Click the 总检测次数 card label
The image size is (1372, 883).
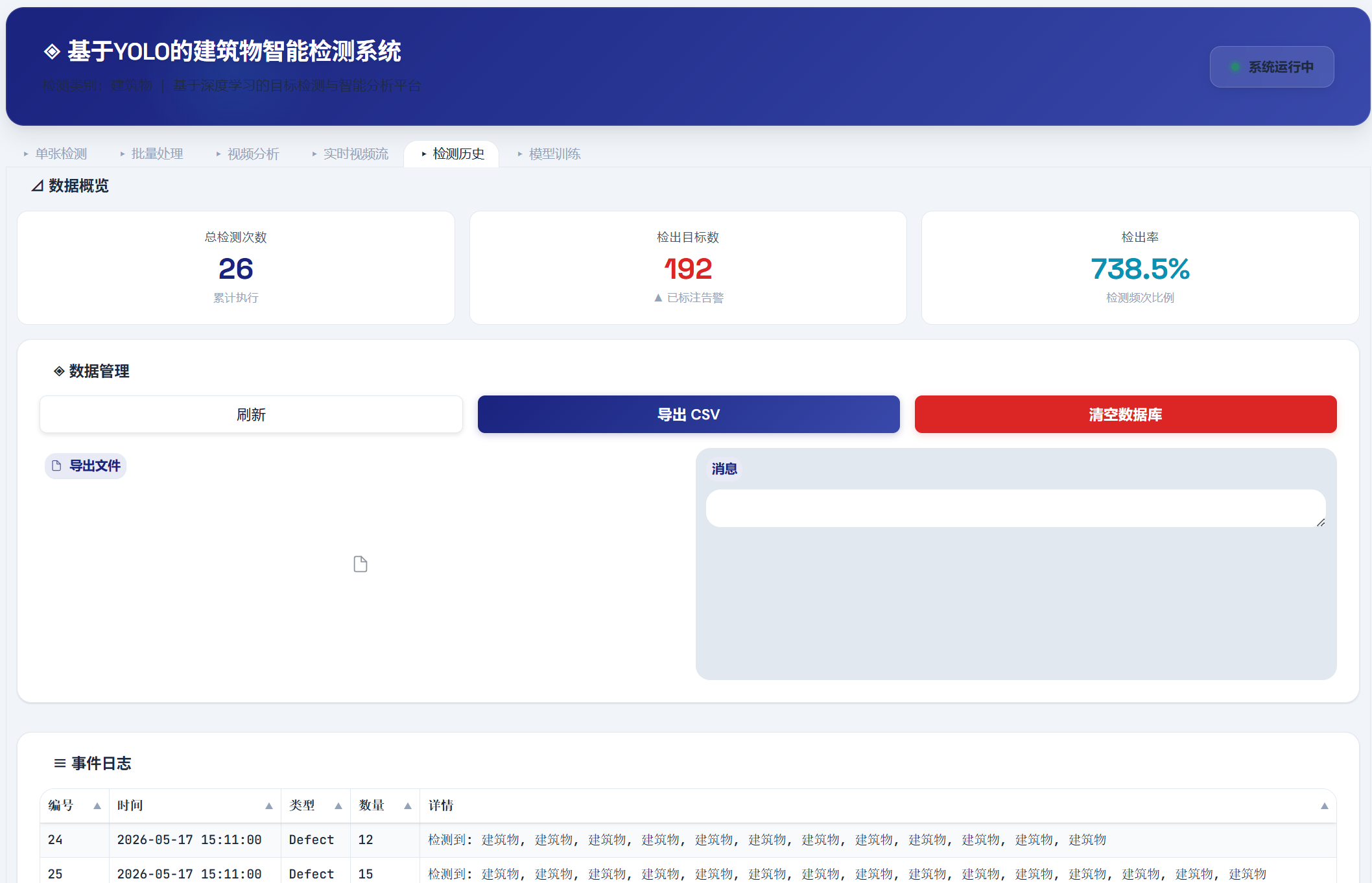tap(236, 237)
